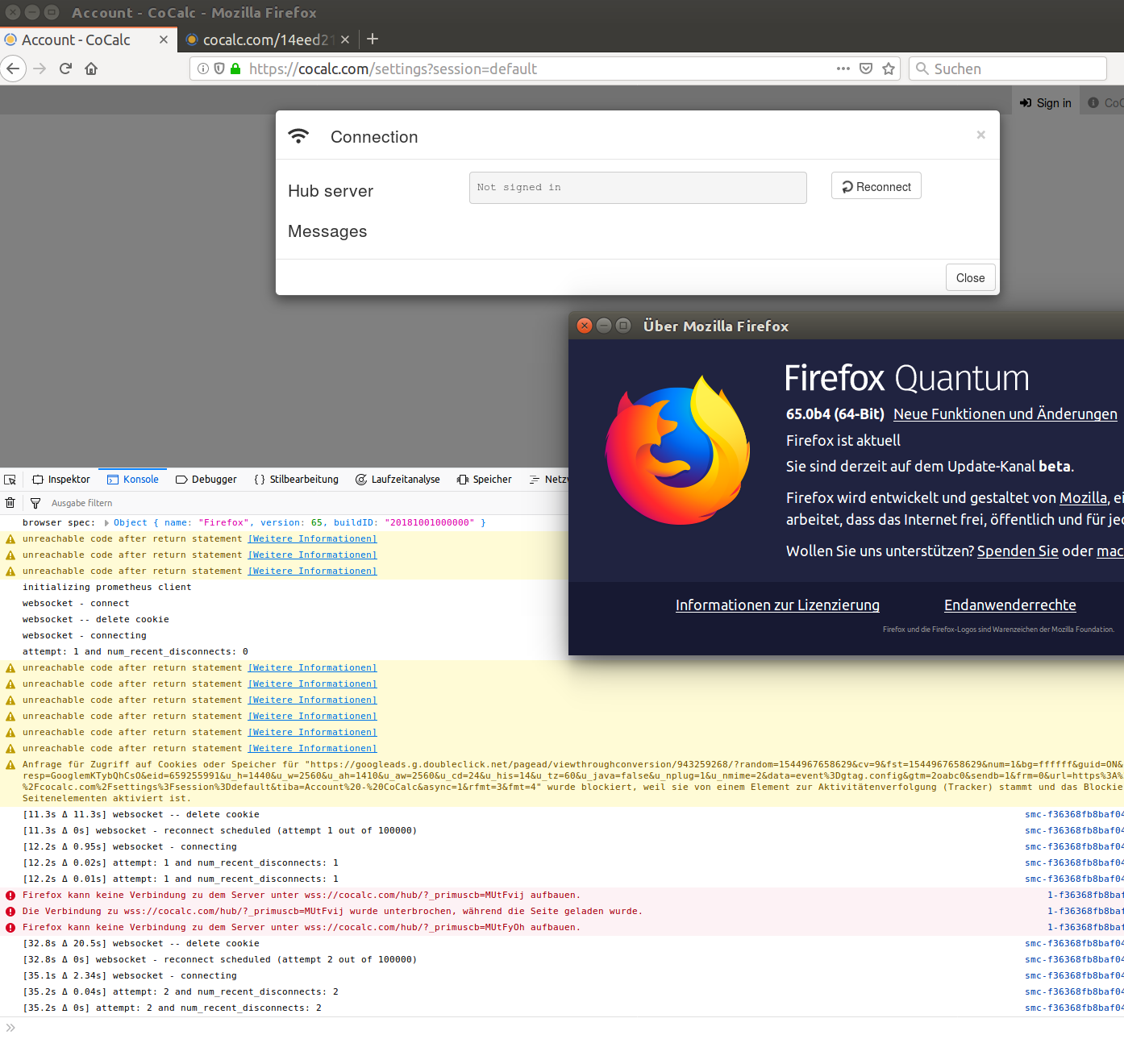The height and width of the screenshot is (1064, 1124).
Task: Click the Reconnect button
Action: point(876,186)
